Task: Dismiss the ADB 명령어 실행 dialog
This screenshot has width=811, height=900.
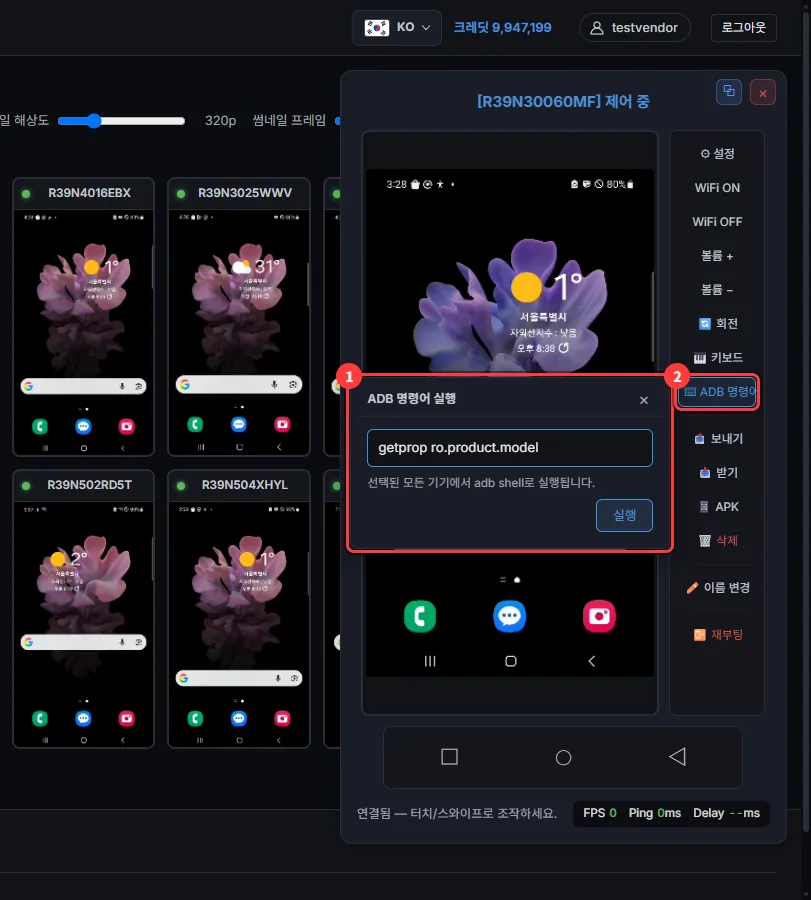Action: [x=644, y=400]
